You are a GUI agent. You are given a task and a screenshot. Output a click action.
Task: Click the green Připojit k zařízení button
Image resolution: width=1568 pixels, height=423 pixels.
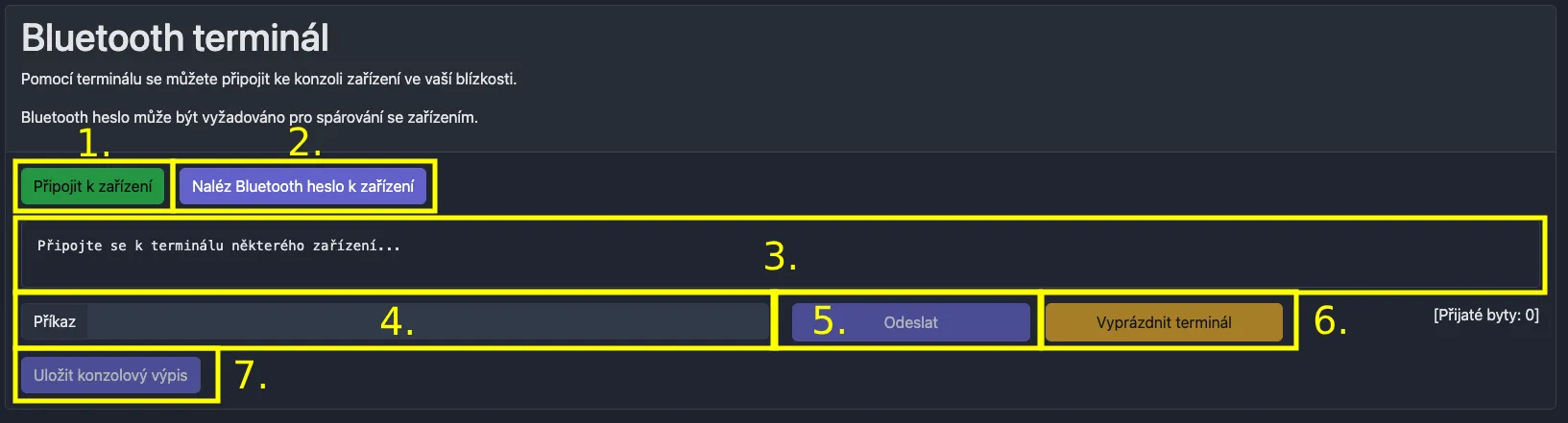click(92, 186)
